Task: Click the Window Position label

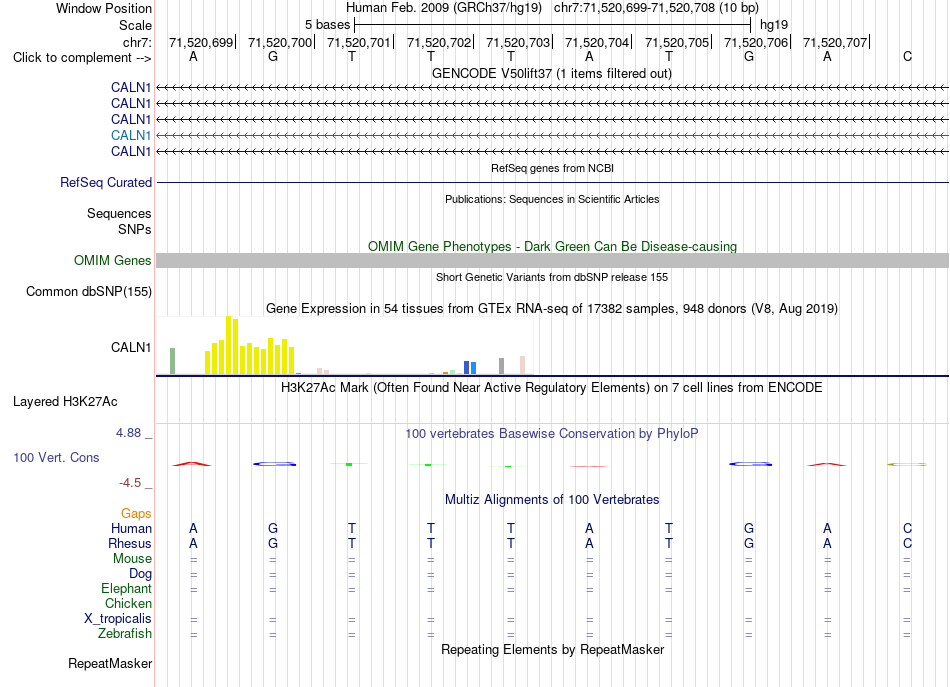Action: tap(104, 8)
